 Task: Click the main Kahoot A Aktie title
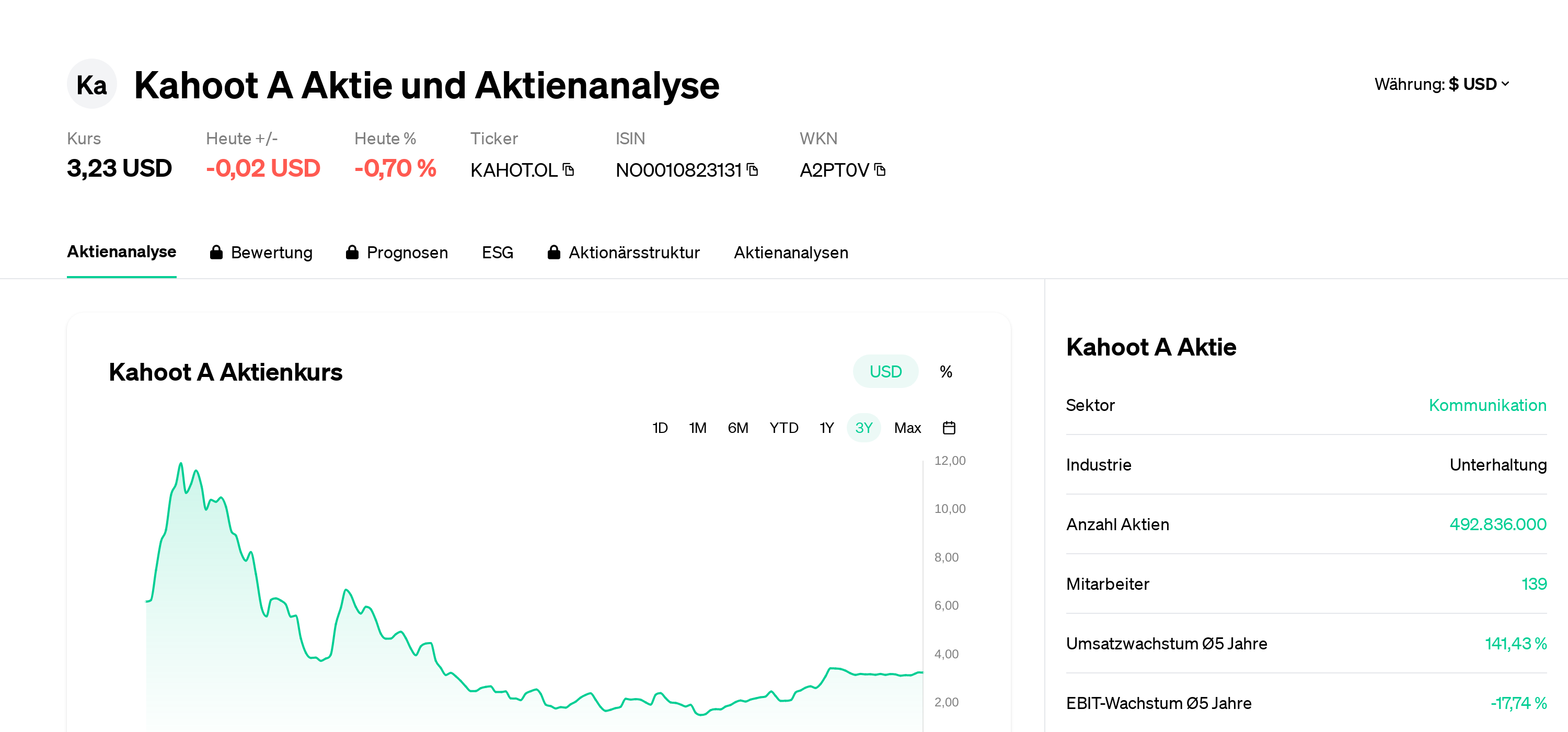(426, 85)
